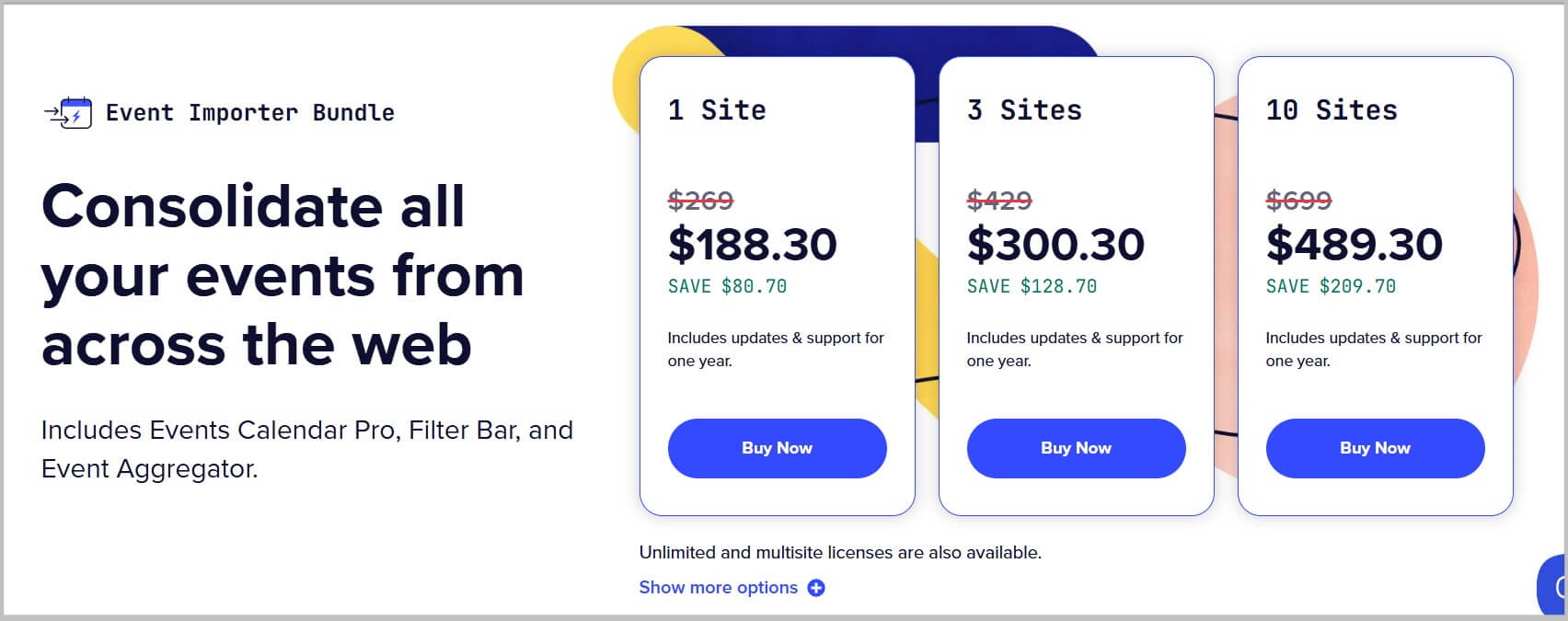Click the crossed-out $699 original price
The height and width of the screenshot is (621, 1568).
[x=1298, y=200]
